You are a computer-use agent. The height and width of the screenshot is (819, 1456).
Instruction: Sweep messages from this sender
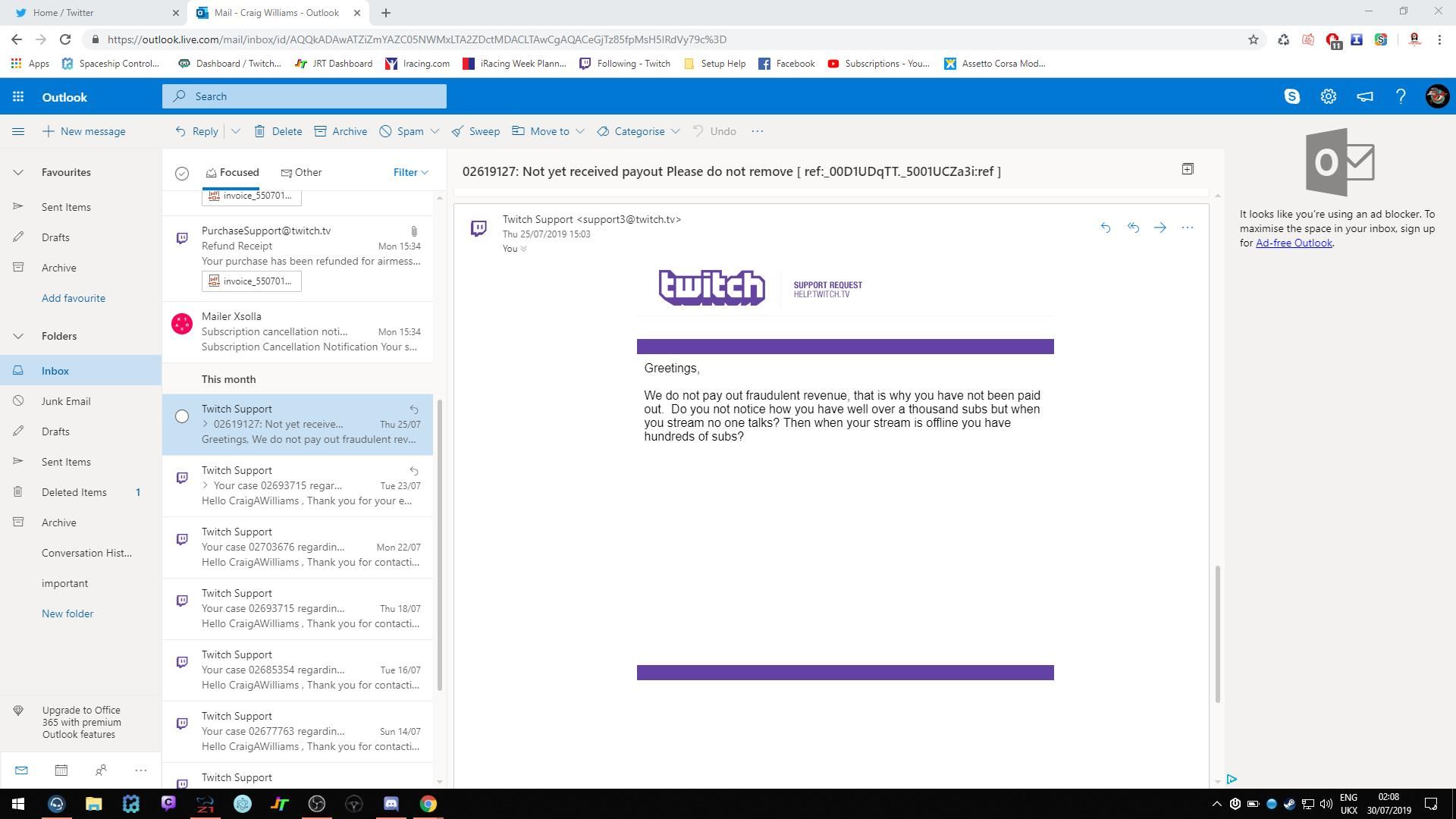pyautogui.click(x=475, y=131)
